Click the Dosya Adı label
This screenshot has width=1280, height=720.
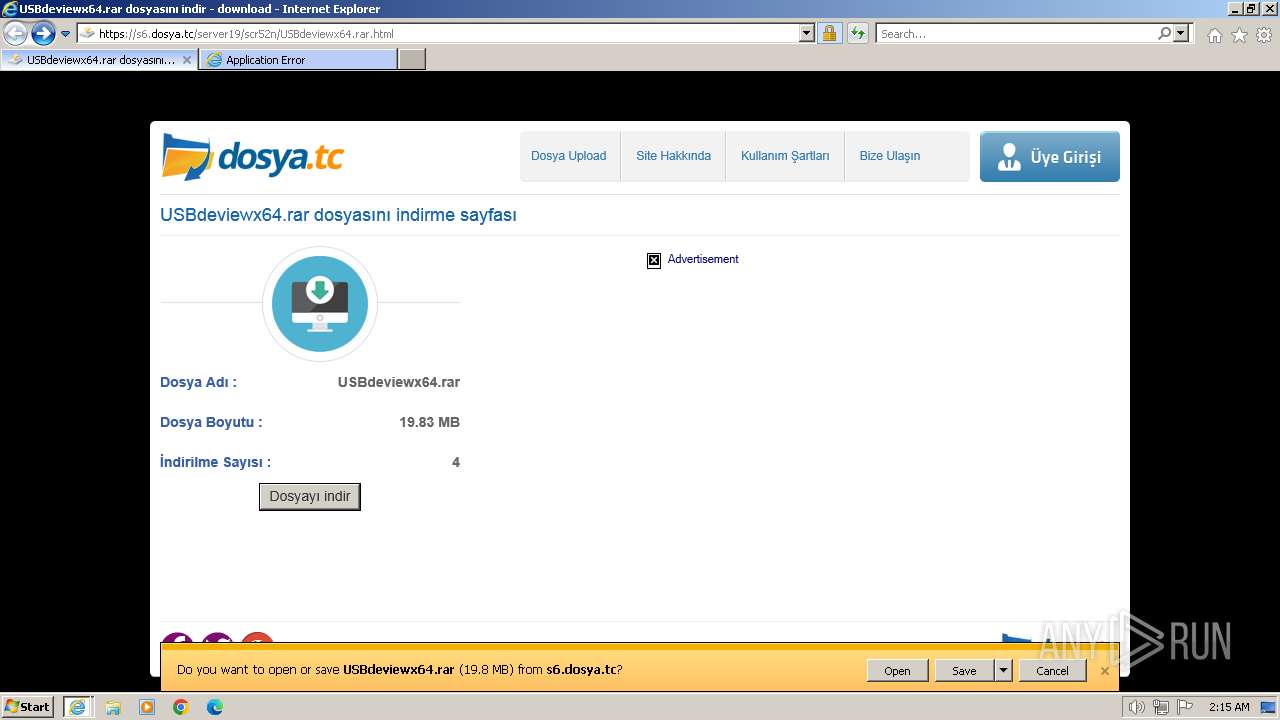[198, 382]
